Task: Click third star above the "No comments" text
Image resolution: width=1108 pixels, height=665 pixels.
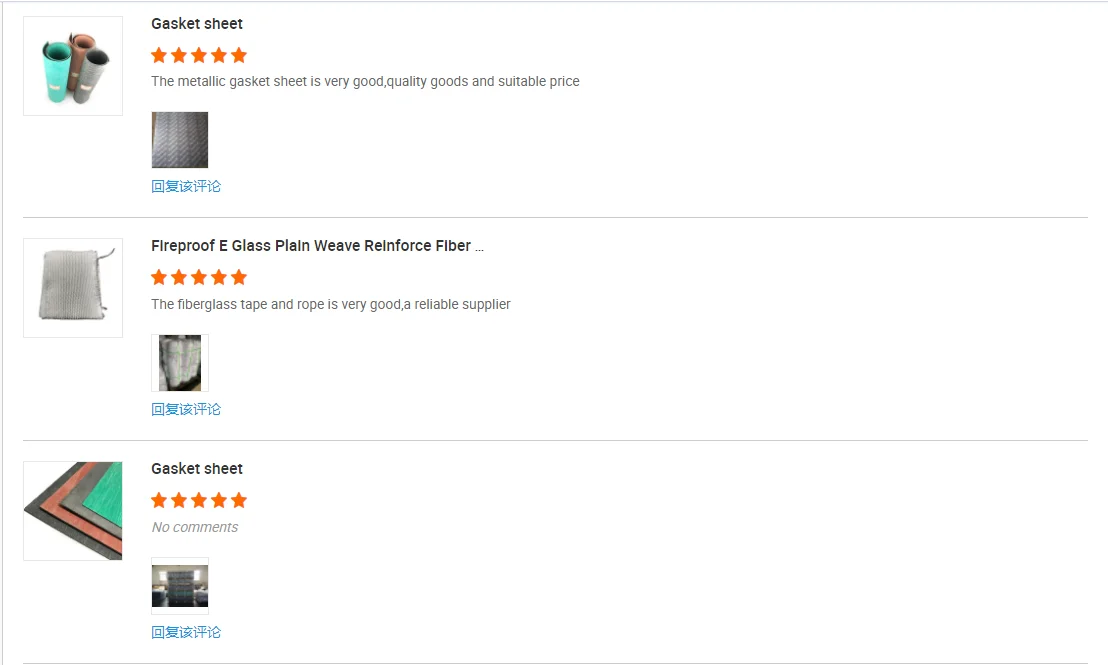Action: (199, 500)
